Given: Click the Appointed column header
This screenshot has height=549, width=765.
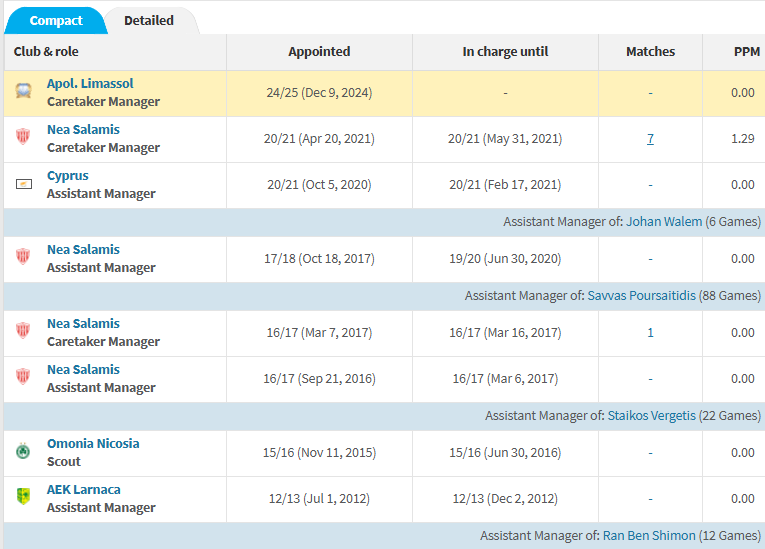Looking at the screenshot, I should tap(319, 52).
